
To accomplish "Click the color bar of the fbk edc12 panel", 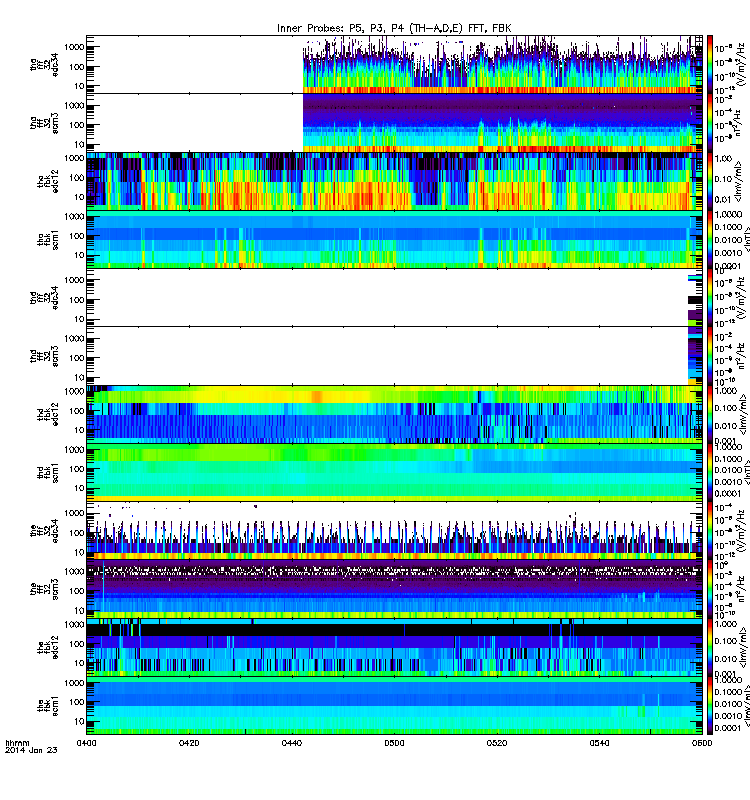I will coord(710,647).
